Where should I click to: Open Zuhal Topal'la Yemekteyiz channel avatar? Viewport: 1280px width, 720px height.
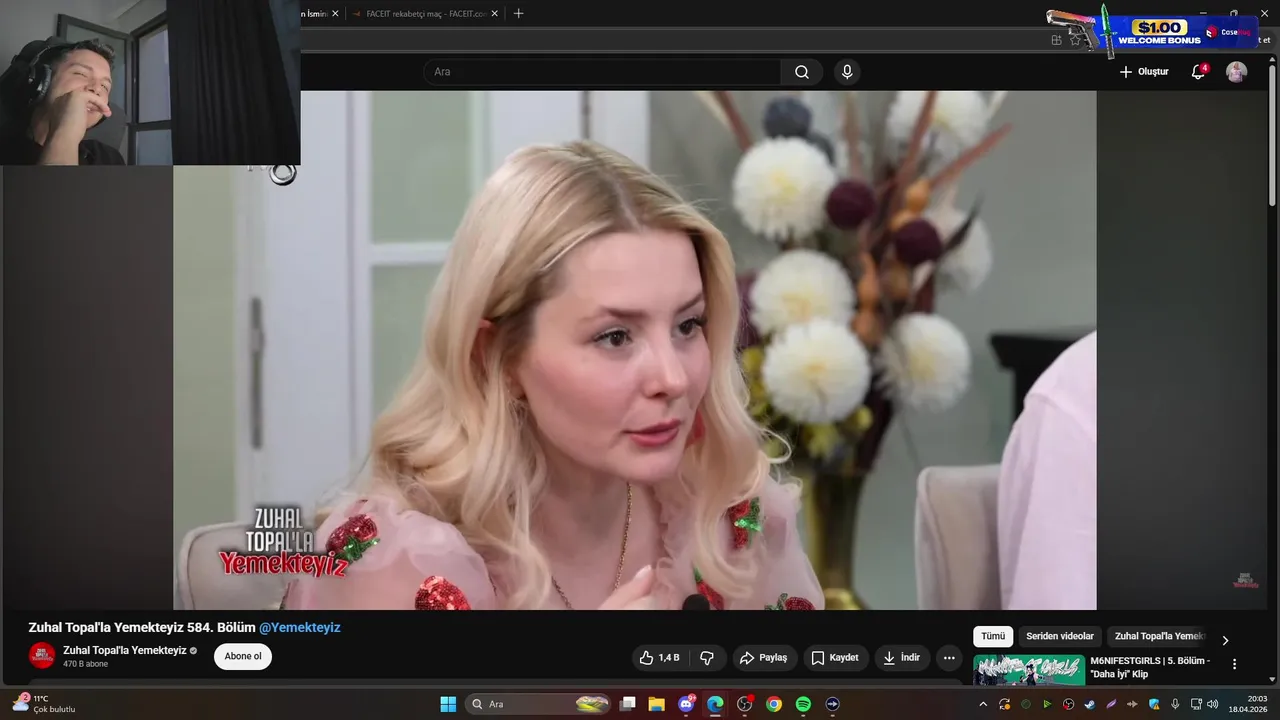[x=42, y=656]
